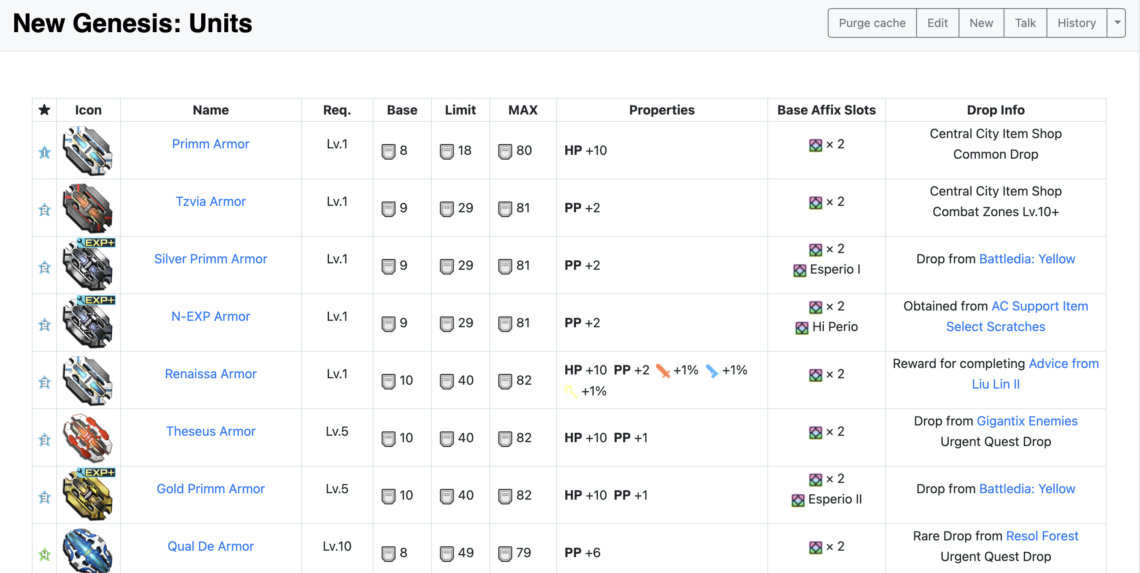The image size is (1140, 573).
Task: Click the rarity star in Primm Armor row
Action: point(44,152)
